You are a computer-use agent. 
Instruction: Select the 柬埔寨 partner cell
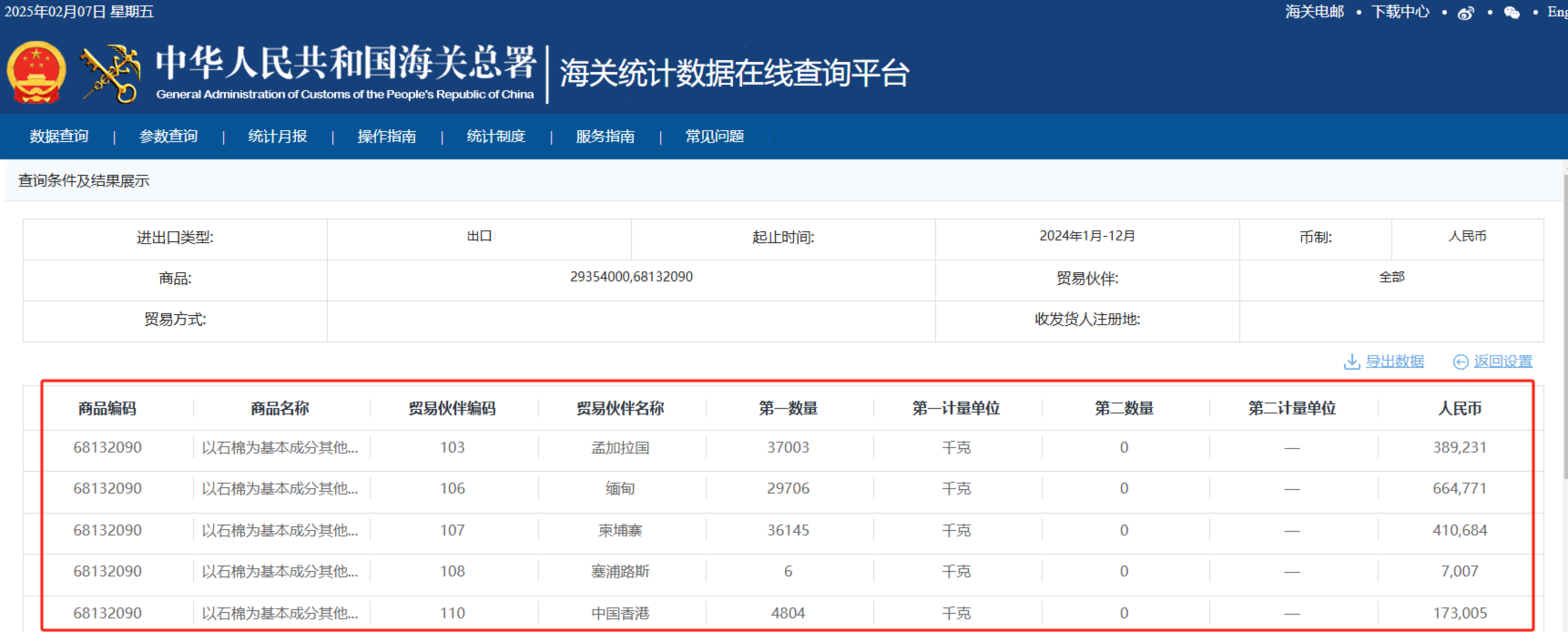click(620, 531)
